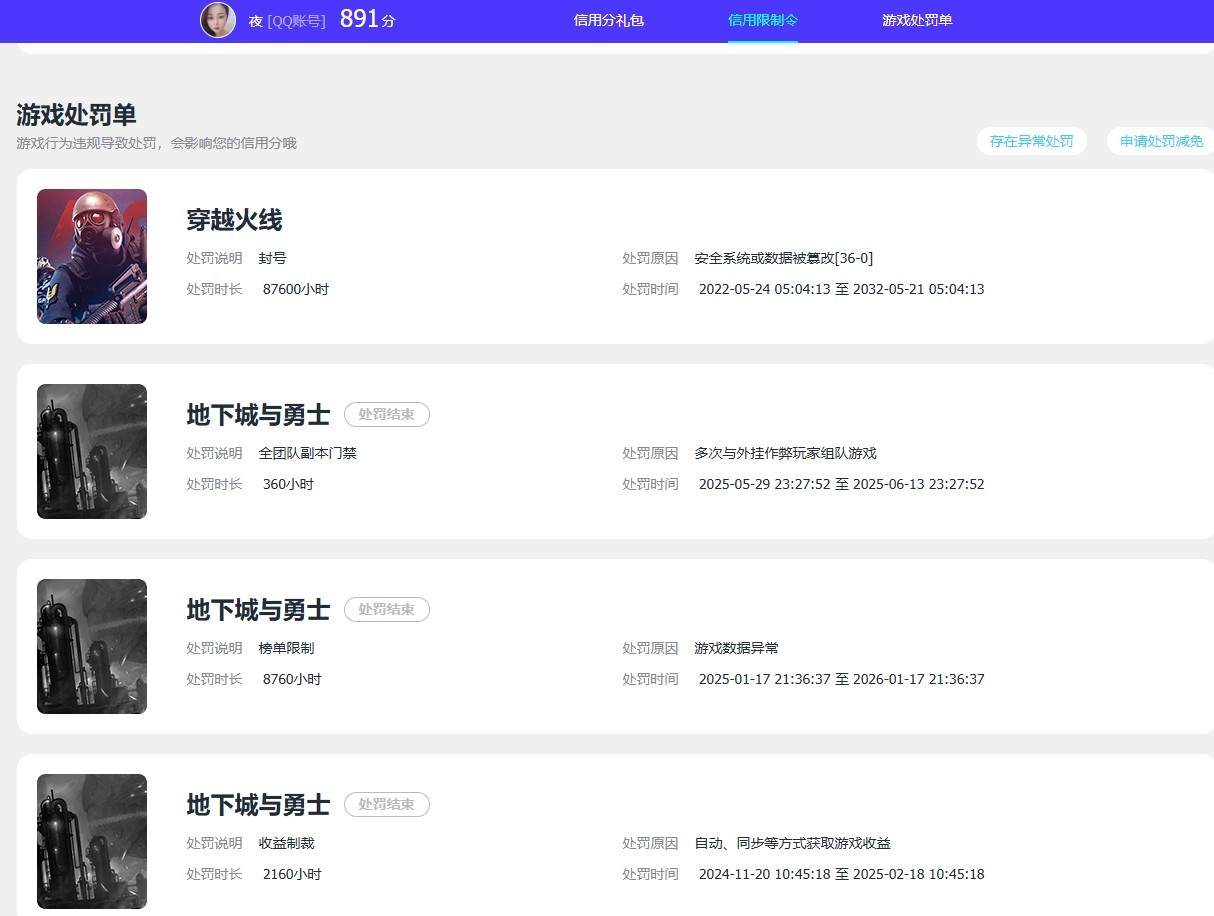This screenshot has width=1214, height=916.
Task: Click the reason 自动、同步等方式获取游戏收益
Action: tap(793, 843)
